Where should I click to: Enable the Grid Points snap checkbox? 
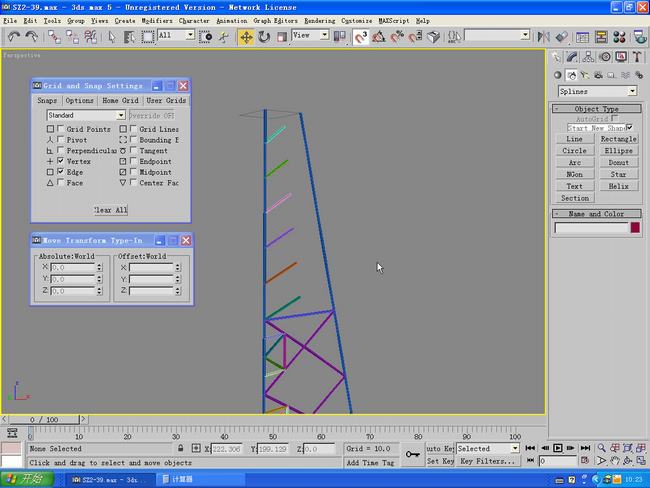pyautogui.click(x=61, y=129)
